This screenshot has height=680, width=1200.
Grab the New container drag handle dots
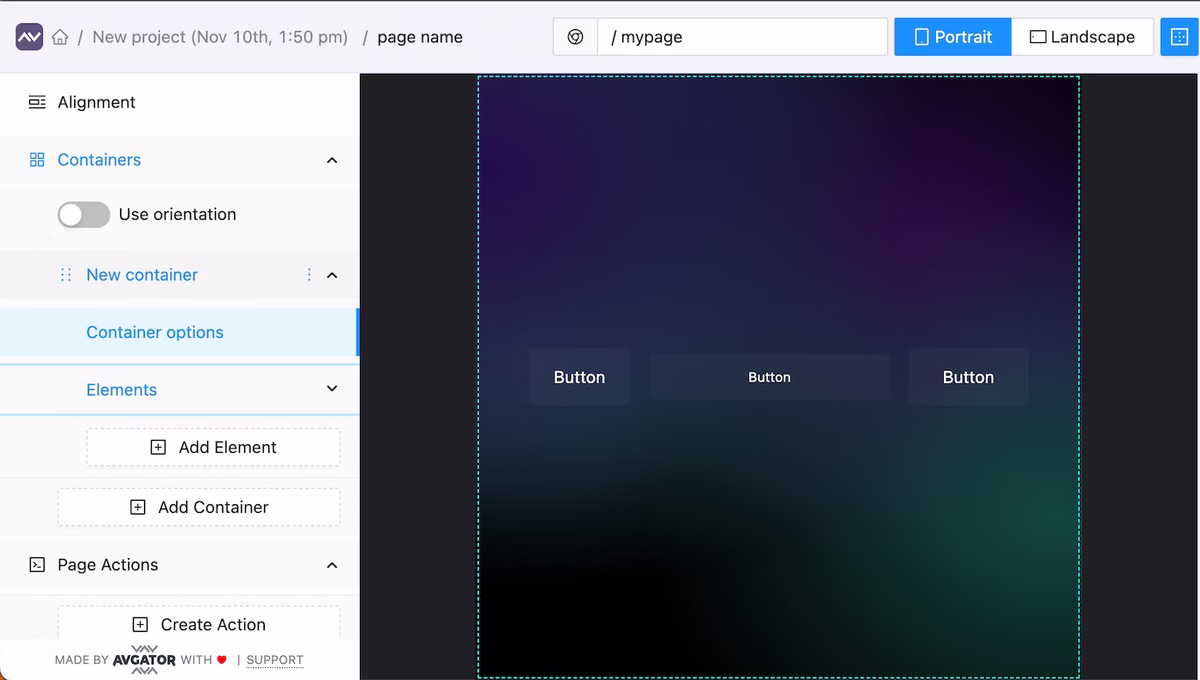[65, 275]
